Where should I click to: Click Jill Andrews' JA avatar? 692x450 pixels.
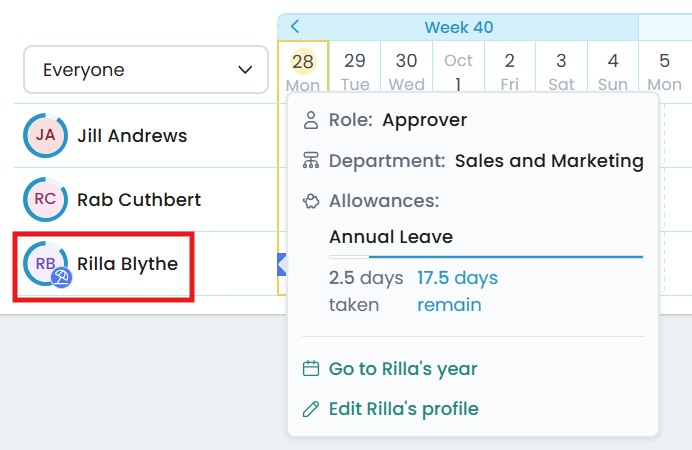coord(45,135)
